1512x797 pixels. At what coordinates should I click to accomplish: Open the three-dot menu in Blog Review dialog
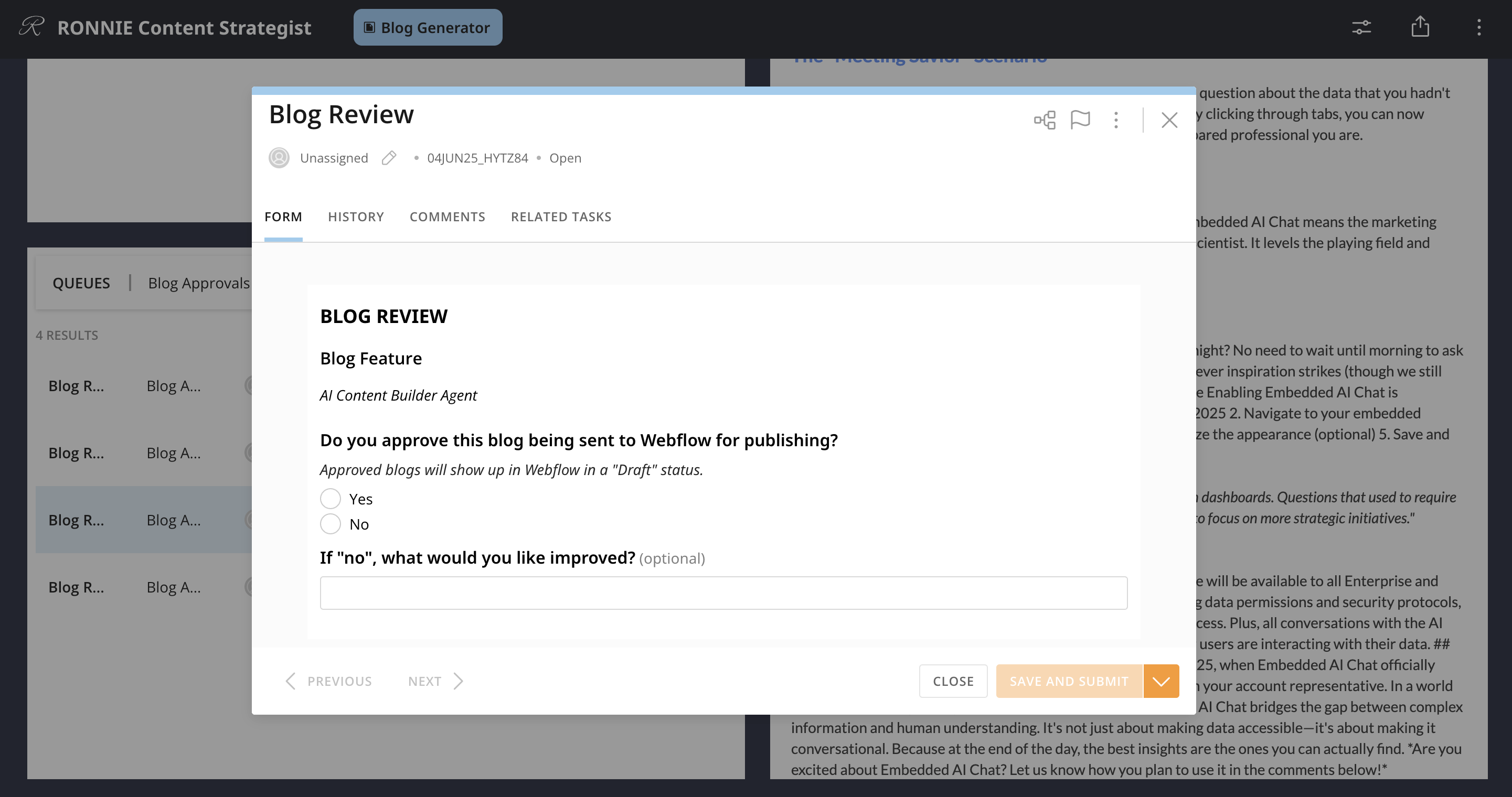pyautogui.click(x=1116, y=120)
